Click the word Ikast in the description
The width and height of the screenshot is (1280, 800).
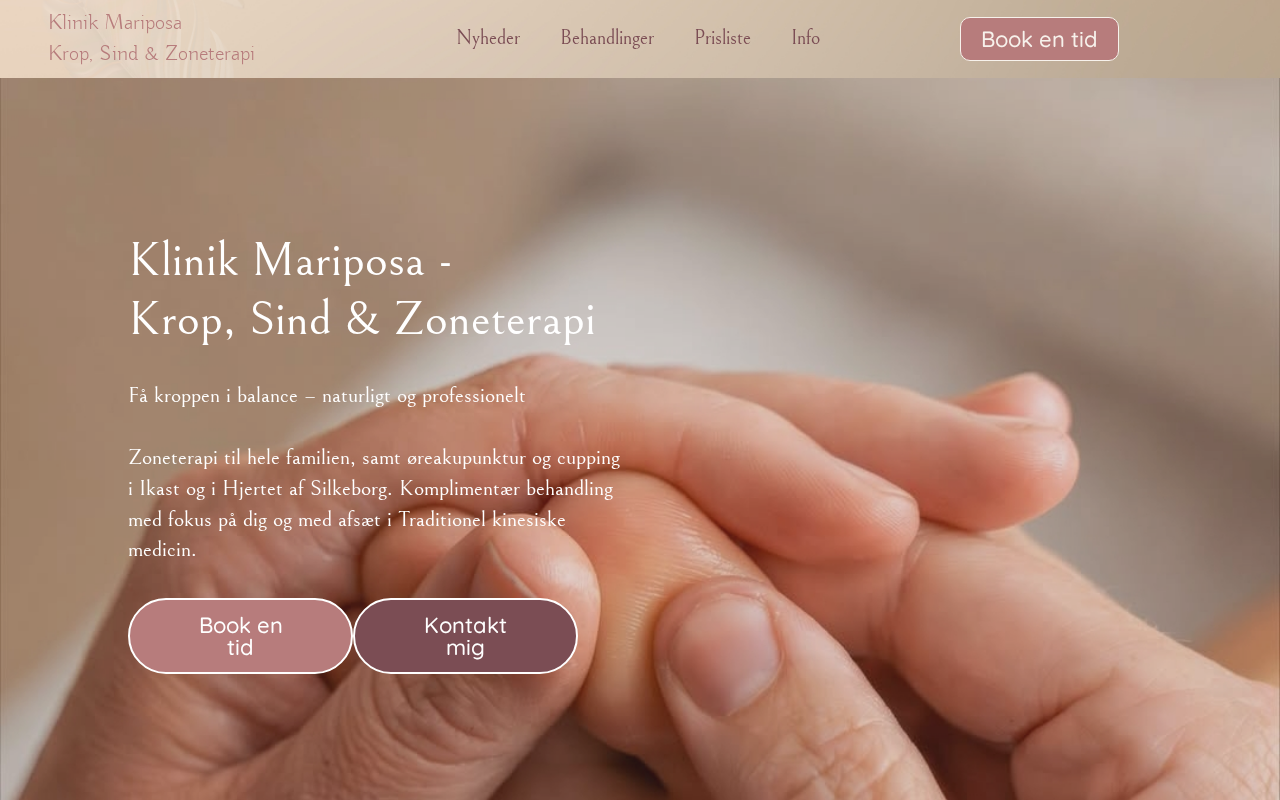click(x=160, y=489)
